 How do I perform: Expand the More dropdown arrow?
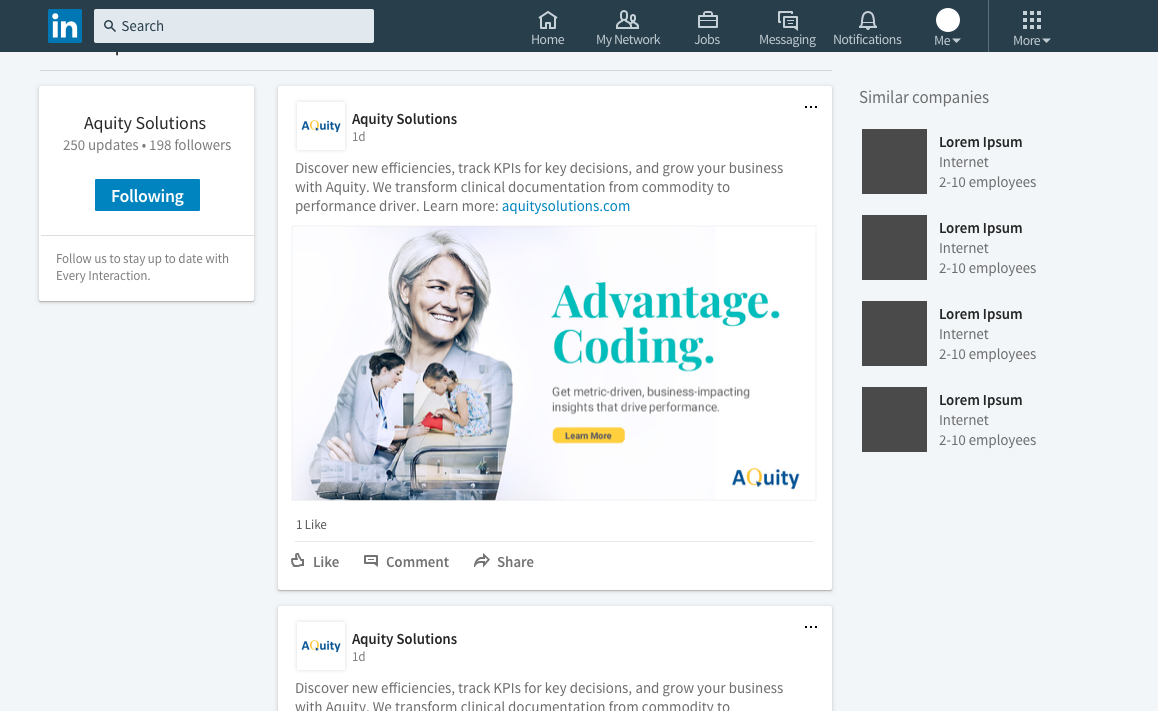click(1046, 41)
